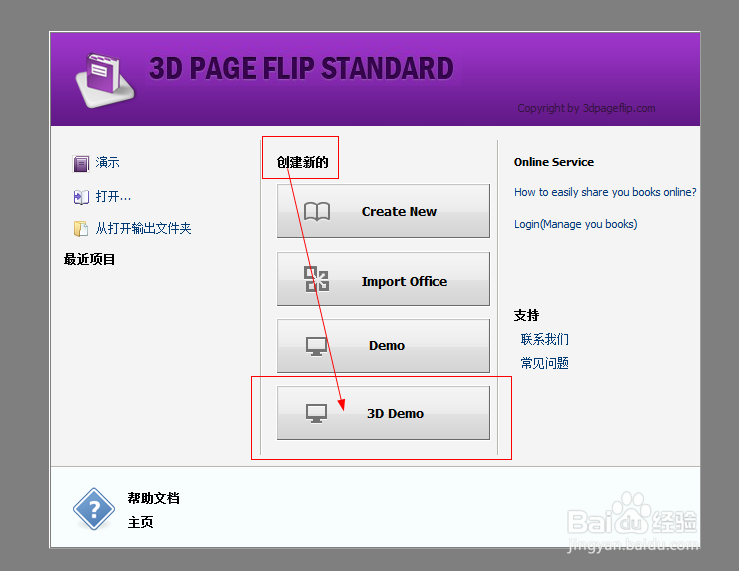739x571 pixels.
Task: Open 从打开输出文件夹
Action: [143, 228]
